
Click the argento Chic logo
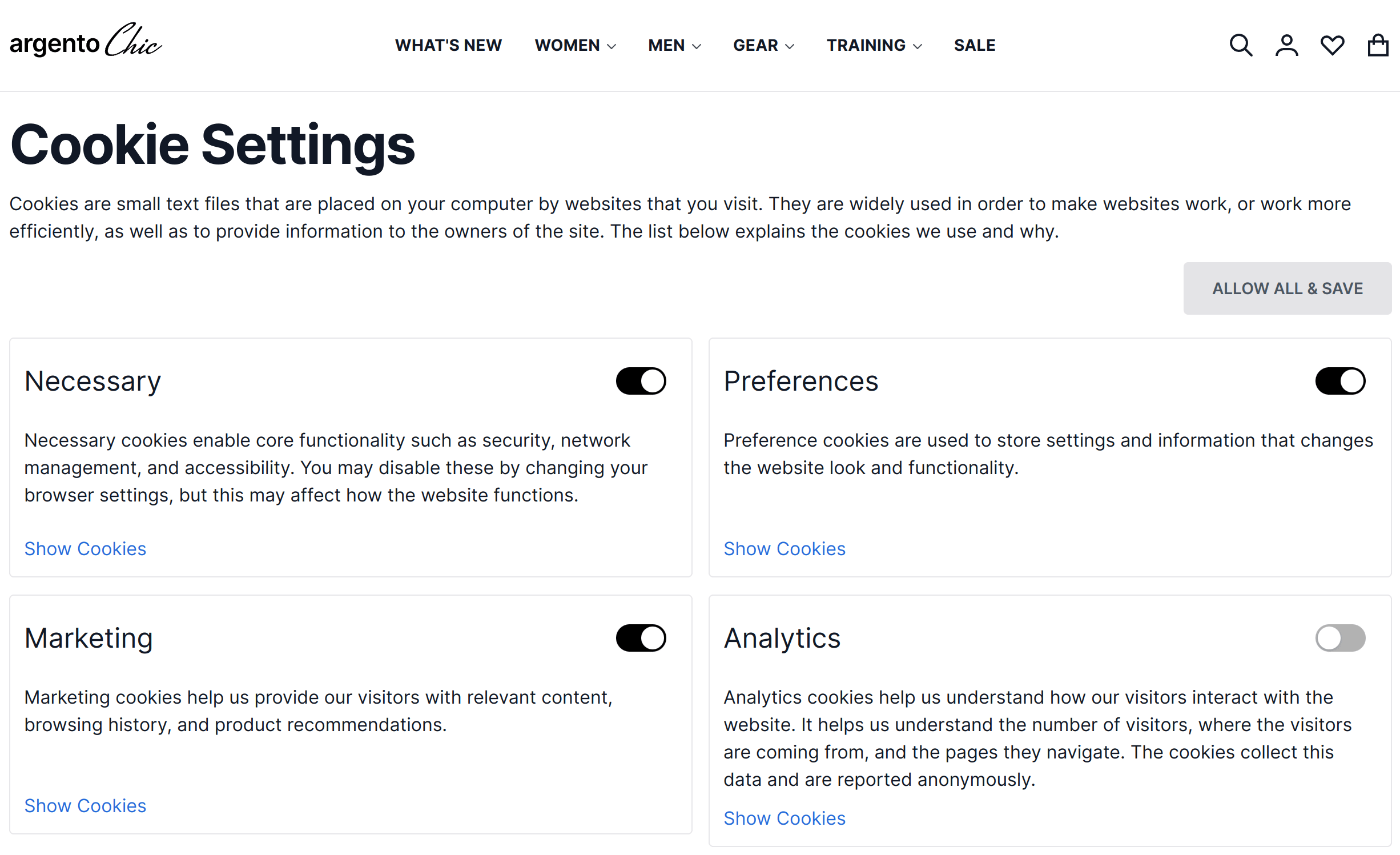click(x=86, y=42)
